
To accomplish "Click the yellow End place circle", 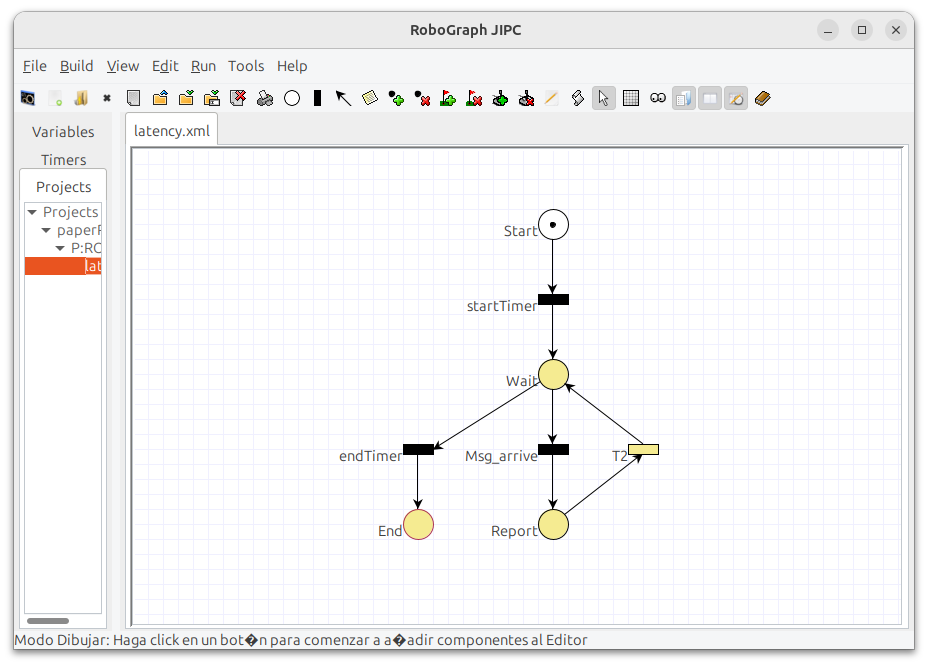I will pyautogui.click(x=418, y=525).
